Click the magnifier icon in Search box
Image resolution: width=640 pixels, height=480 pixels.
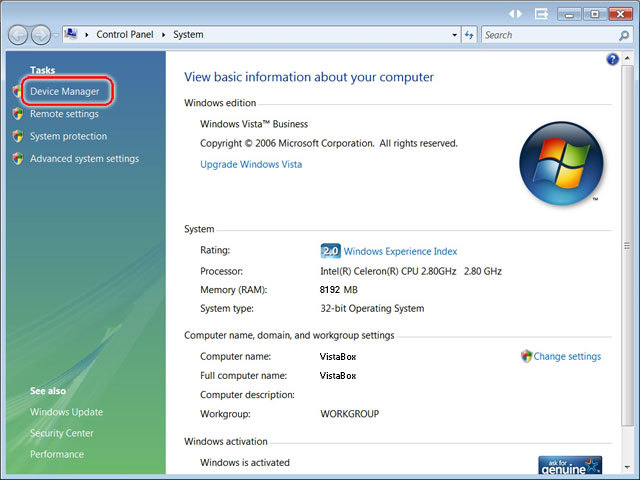(x=622, y=35)
